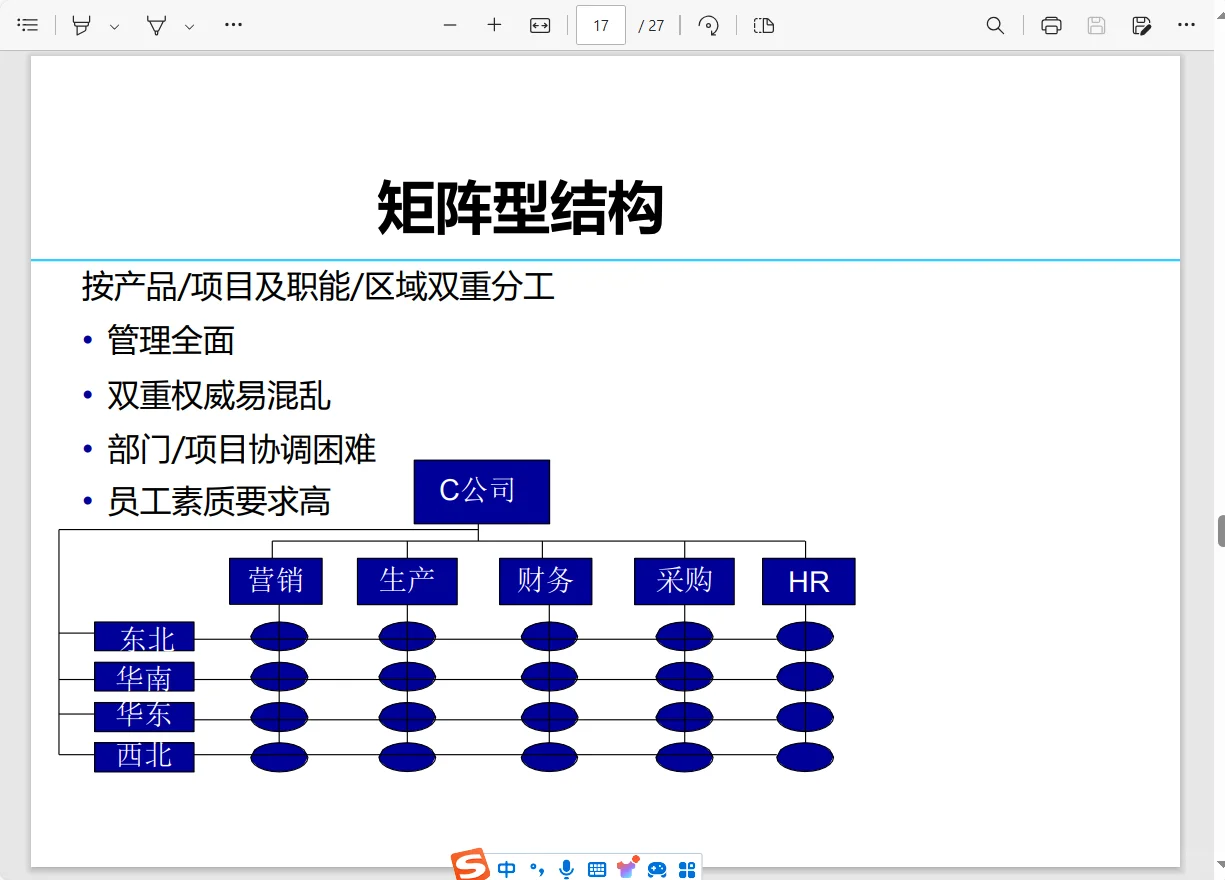This screenshot has width=1225, height=880.
Task: Open highlight tool options dropdown
Action: [x=114, y=26]
